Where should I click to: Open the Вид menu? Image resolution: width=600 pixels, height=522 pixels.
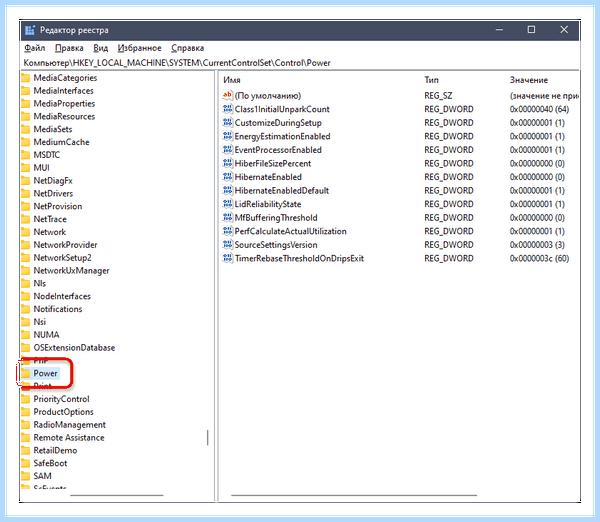point(101,48)
